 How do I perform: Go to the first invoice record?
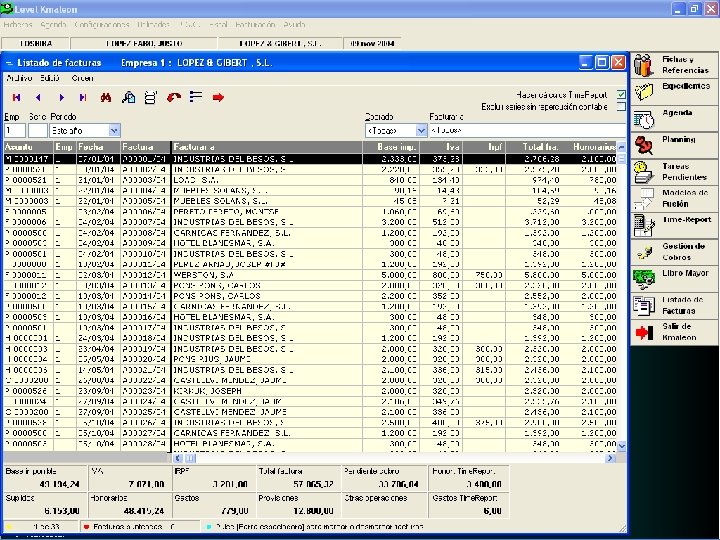point(17,97)
